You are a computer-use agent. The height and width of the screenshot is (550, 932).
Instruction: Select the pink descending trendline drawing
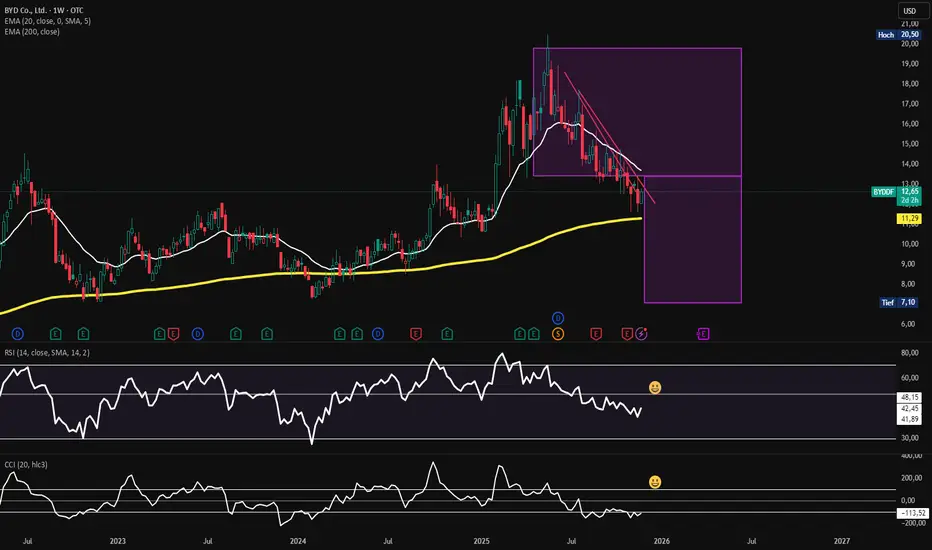tap(609, 138)
